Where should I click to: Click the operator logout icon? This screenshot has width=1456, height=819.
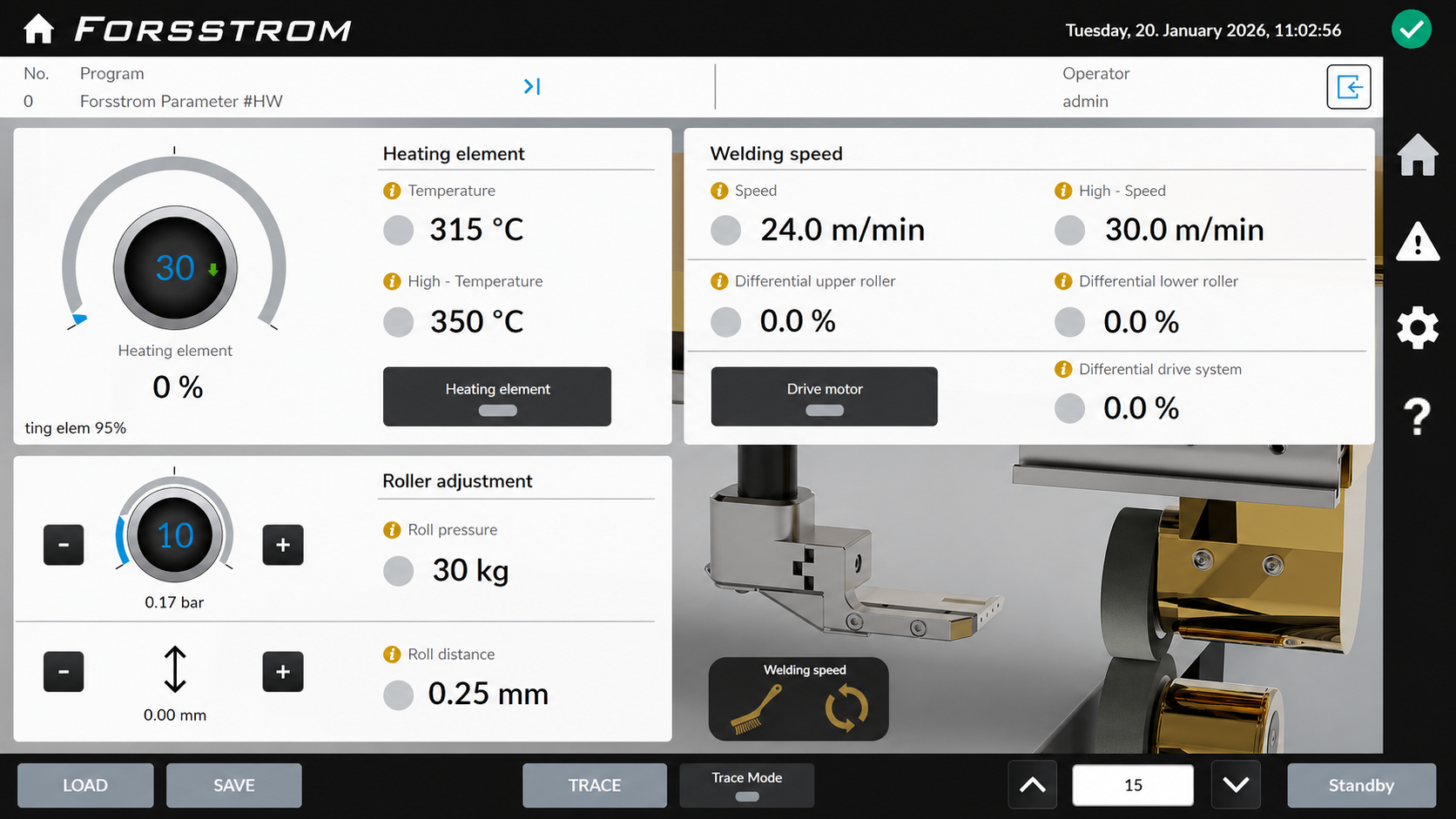(x=1348, y=87)
